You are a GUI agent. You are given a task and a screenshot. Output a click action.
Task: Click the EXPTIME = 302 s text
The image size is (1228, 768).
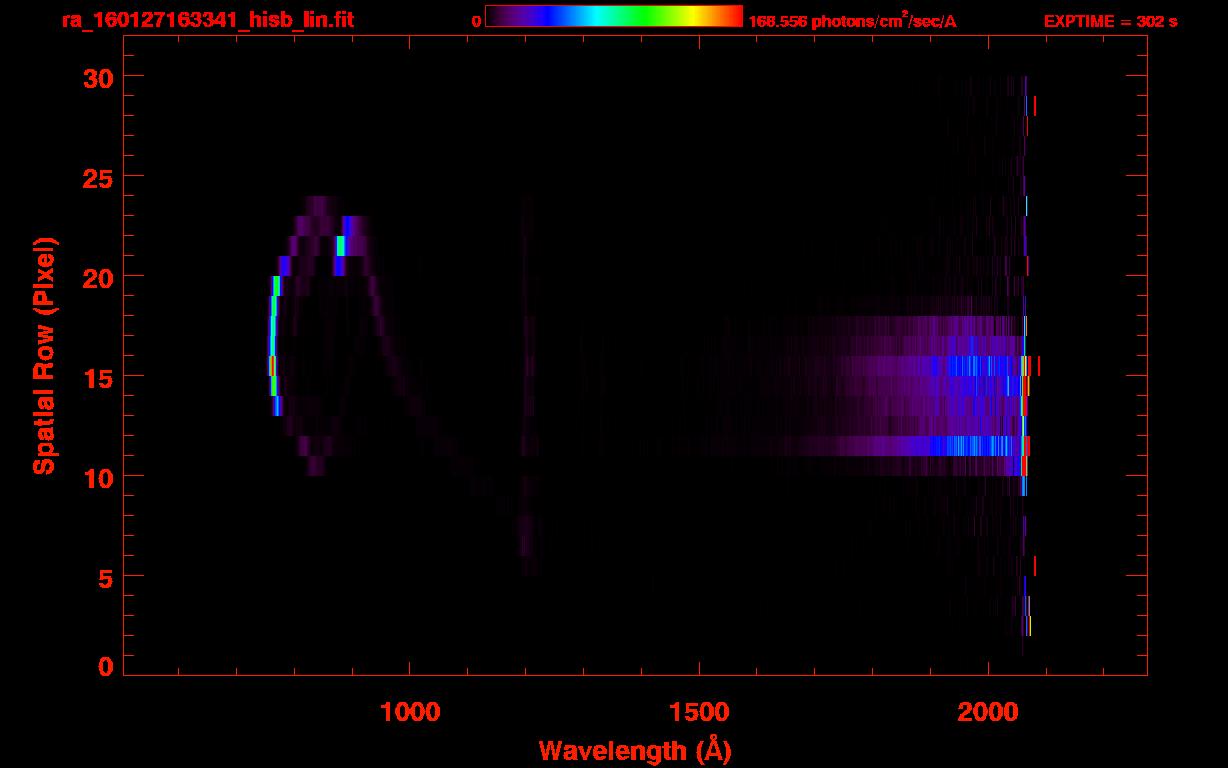(x=1110, y=21)
